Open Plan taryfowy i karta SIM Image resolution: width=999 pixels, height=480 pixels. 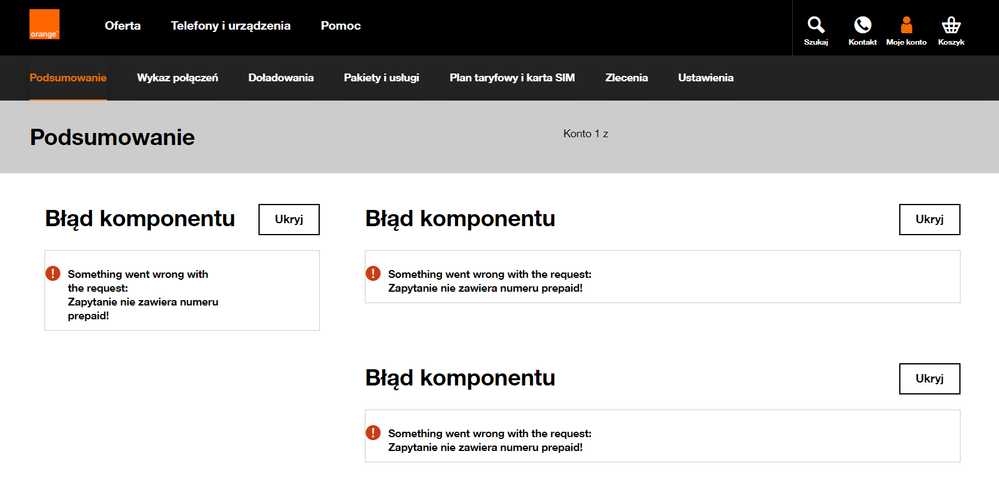click(512, 78)
